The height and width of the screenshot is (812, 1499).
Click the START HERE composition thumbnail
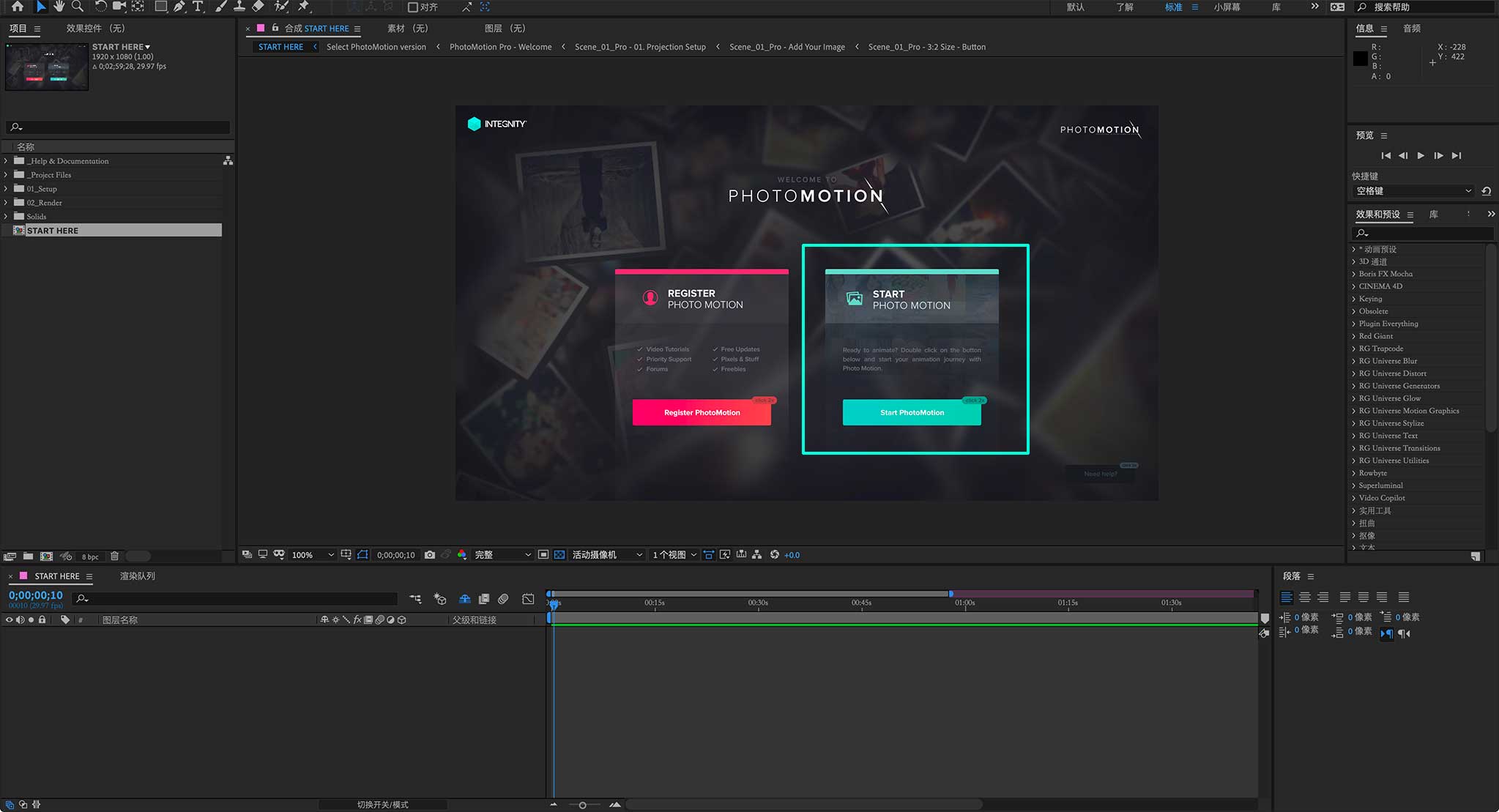(47, 67)
